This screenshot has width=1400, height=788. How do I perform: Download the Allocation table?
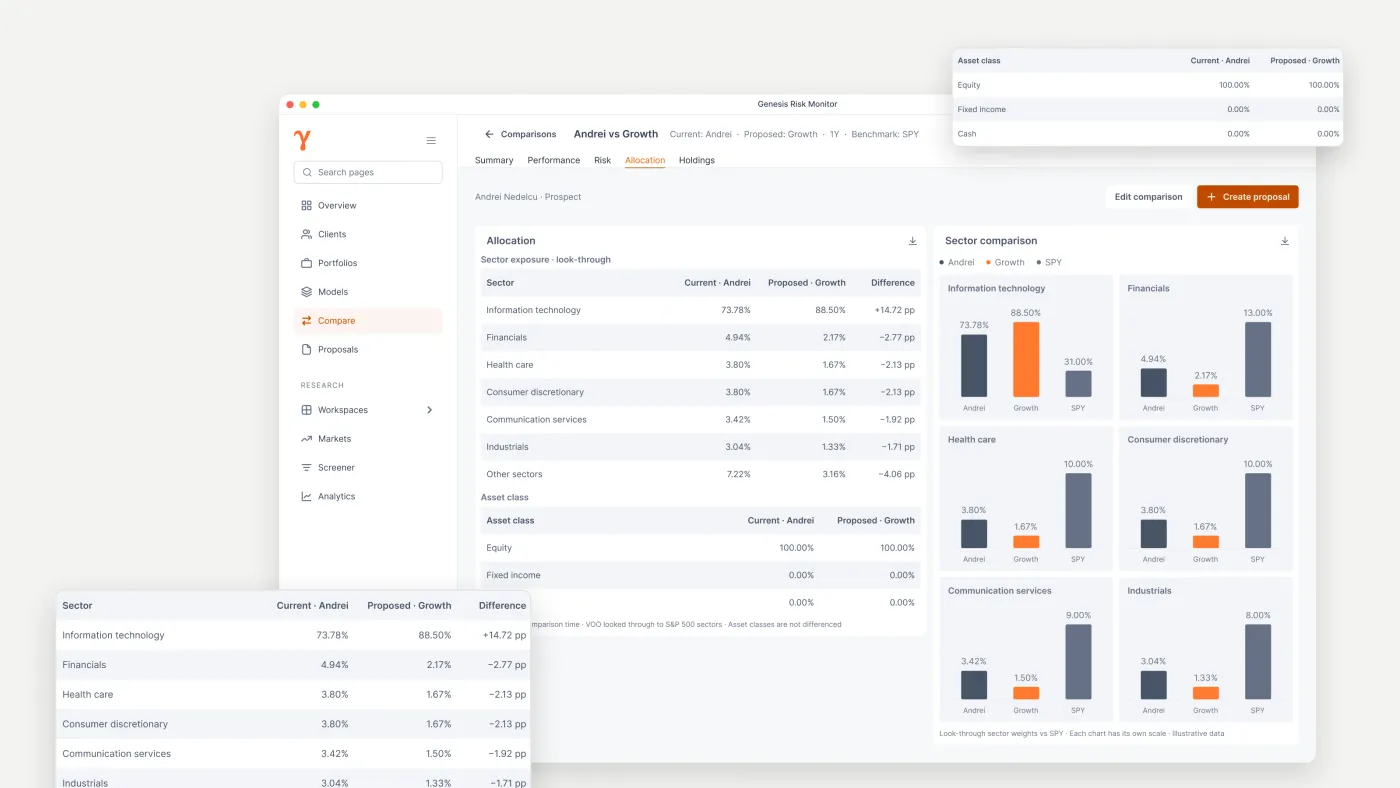point(912,241)
